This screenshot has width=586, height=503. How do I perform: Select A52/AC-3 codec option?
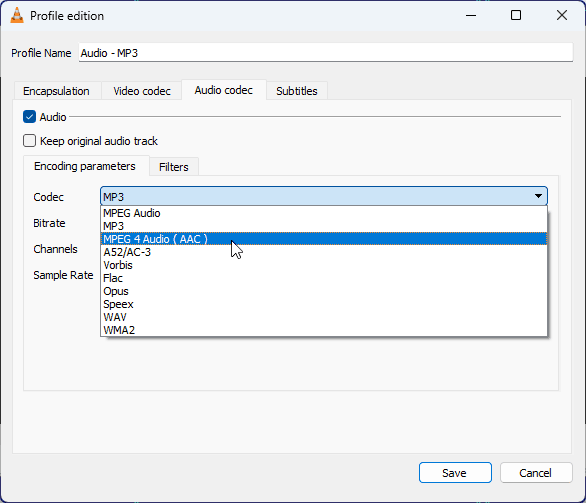pyautogui.click(x=324, y=252)
